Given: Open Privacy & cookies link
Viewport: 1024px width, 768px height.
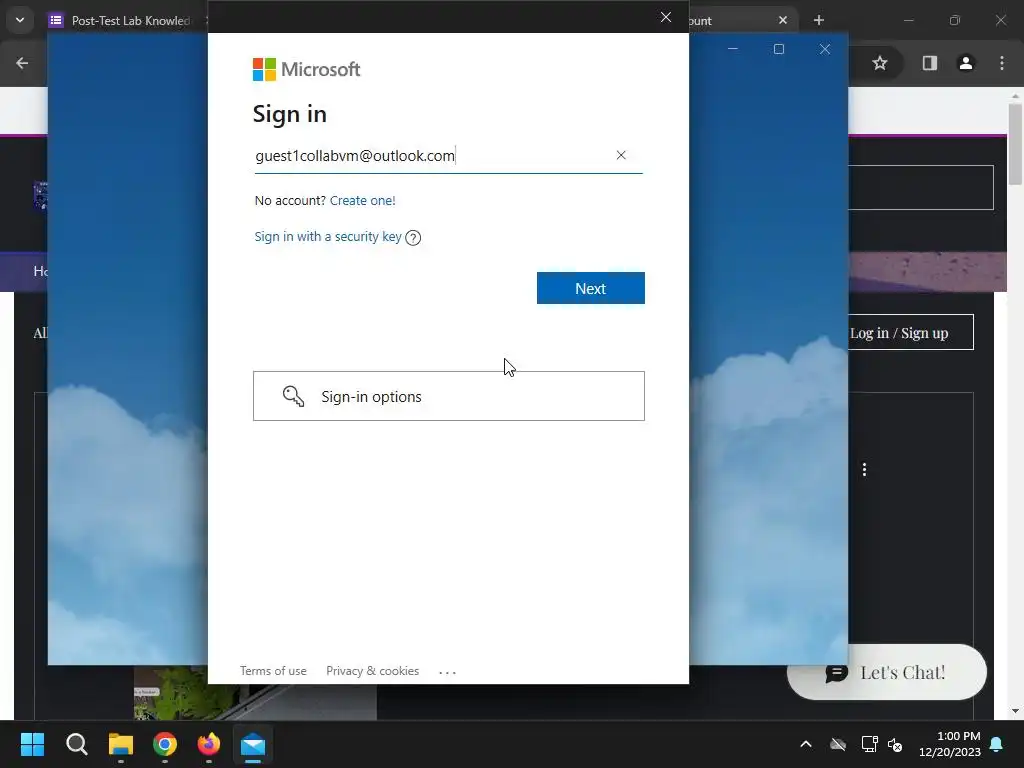Looking at the screenshot, I should click(x=372, y=671).
